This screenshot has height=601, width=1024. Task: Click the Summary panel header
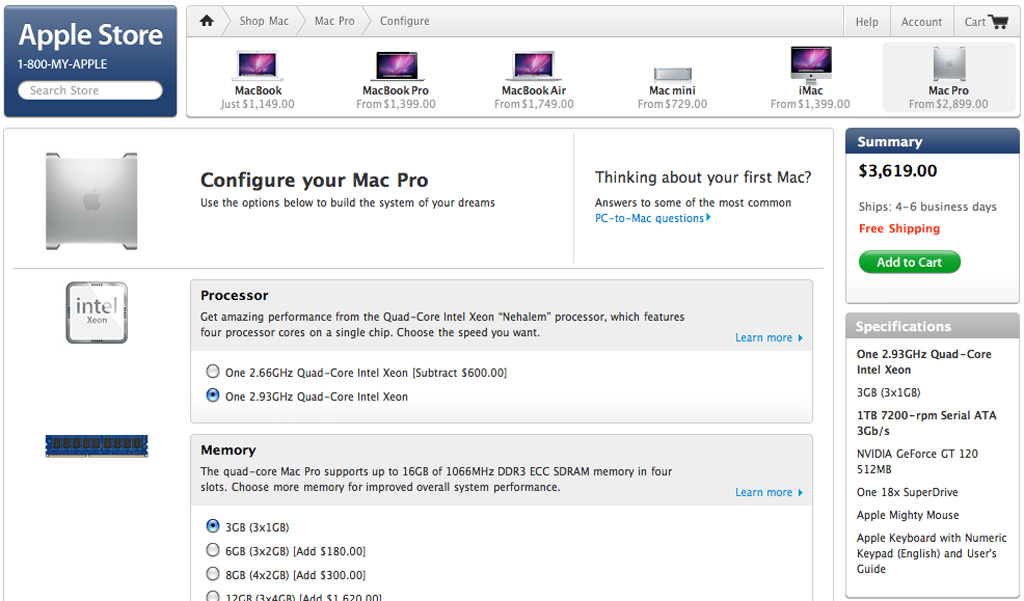point(933,141)
